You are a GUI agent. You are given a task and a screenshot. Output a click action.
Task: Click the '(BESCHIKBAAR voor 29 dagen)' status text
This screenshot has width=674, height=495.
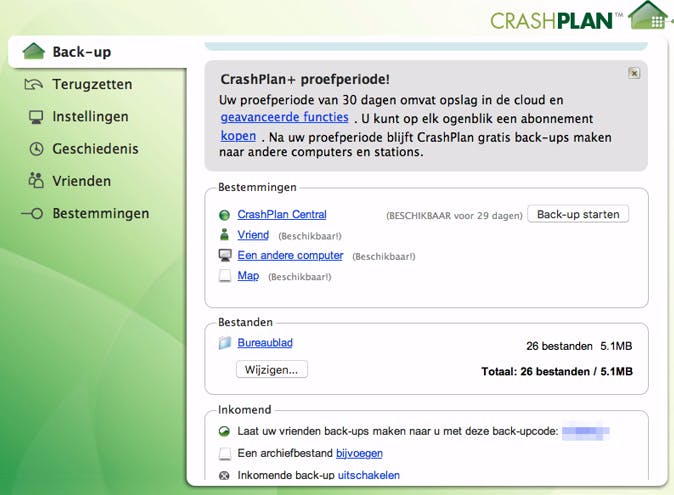point(454,216)
